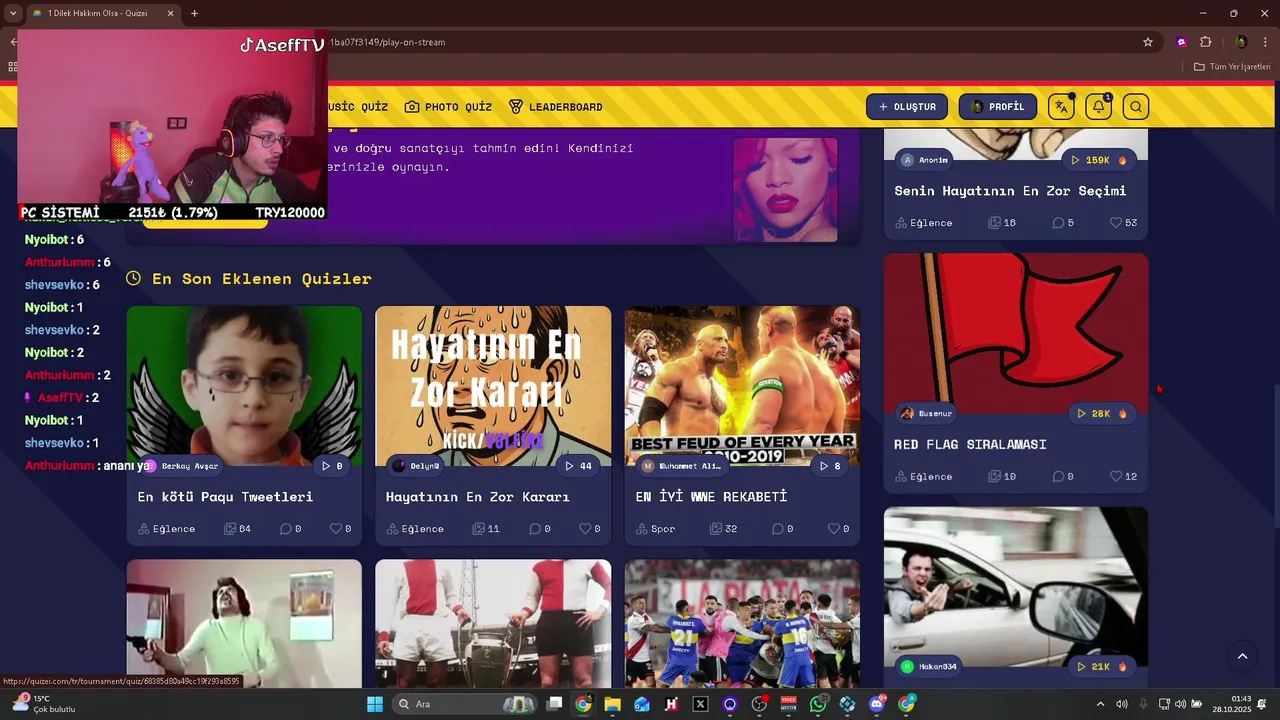1280x720 pixels.
Task: Open a new browser tab with plus icon
Action: [x=194, y=13]
